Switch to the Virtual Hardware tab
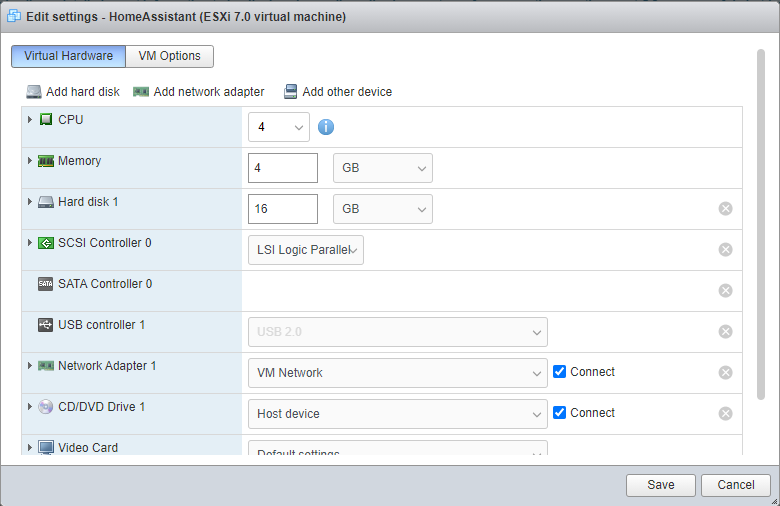 [x=69, y=56]
